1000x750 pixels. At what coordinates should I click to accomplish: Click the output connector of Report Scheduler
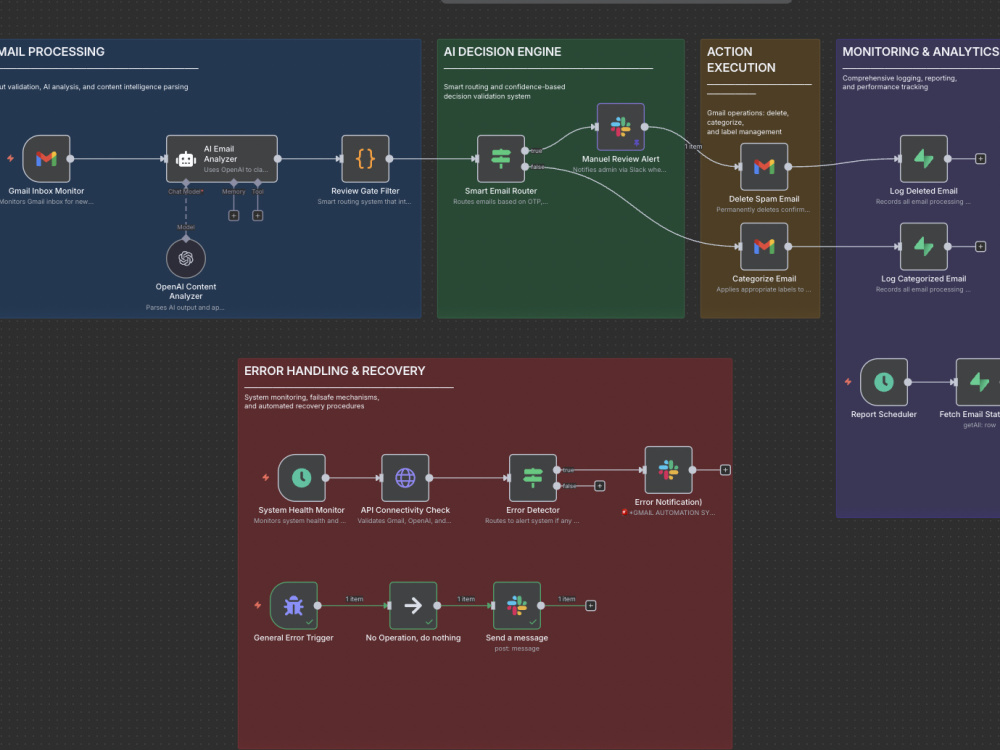908,382
